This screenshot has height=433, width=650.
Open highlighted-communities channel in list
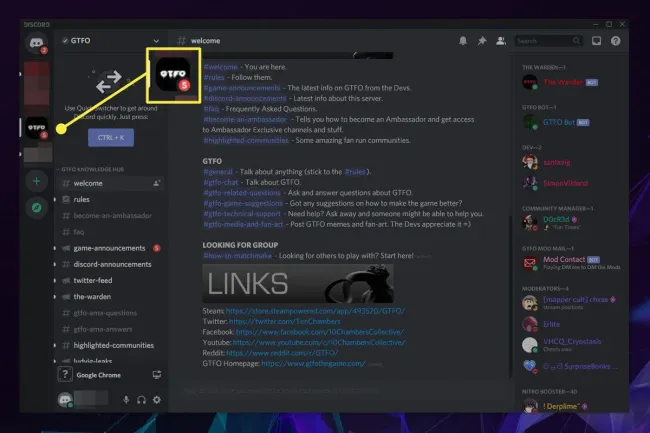click(110, 345)
